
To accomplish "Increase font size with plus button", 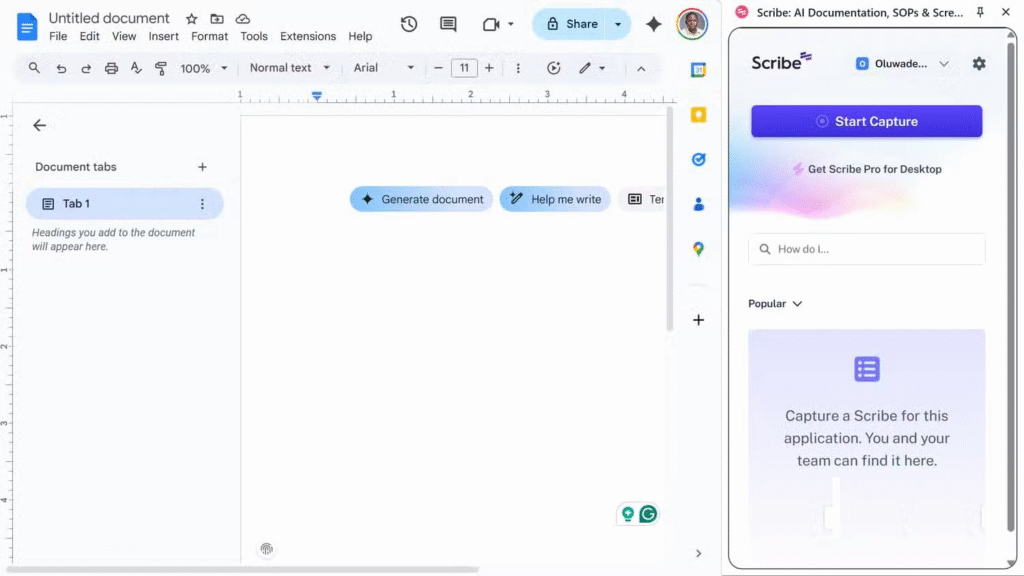I will click(489, 68).
